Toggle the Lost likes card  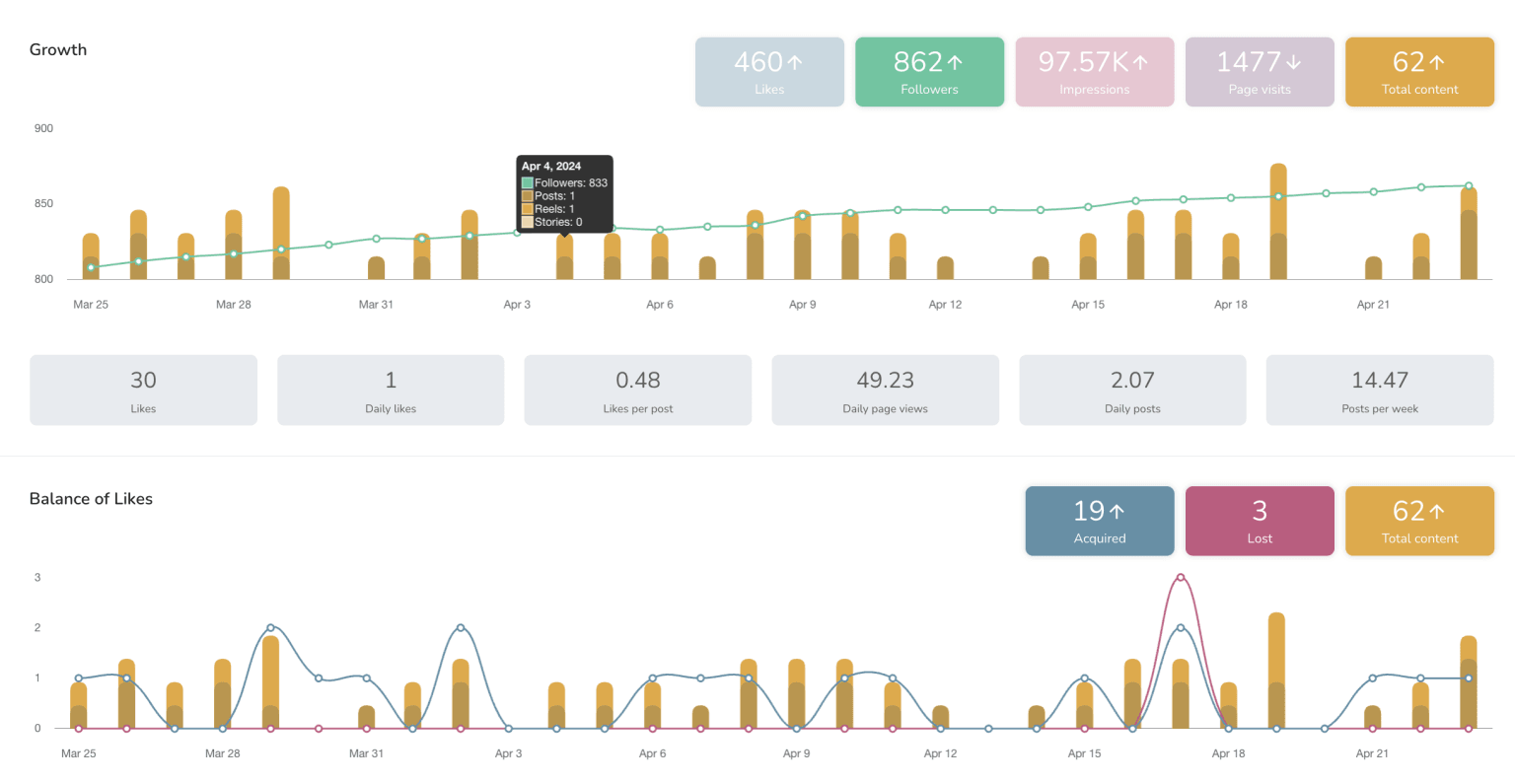(x=1260, y=521)
